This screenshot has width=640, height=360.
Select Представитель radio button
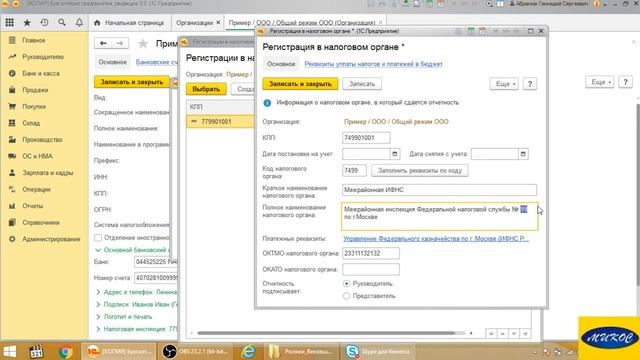[x=347, y=296]
